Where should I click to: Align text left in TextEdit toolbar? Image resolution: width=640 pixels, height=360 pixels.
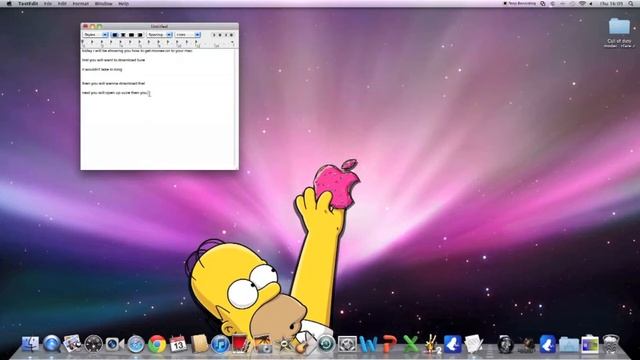pyautogui.click(x=115, y=35)
